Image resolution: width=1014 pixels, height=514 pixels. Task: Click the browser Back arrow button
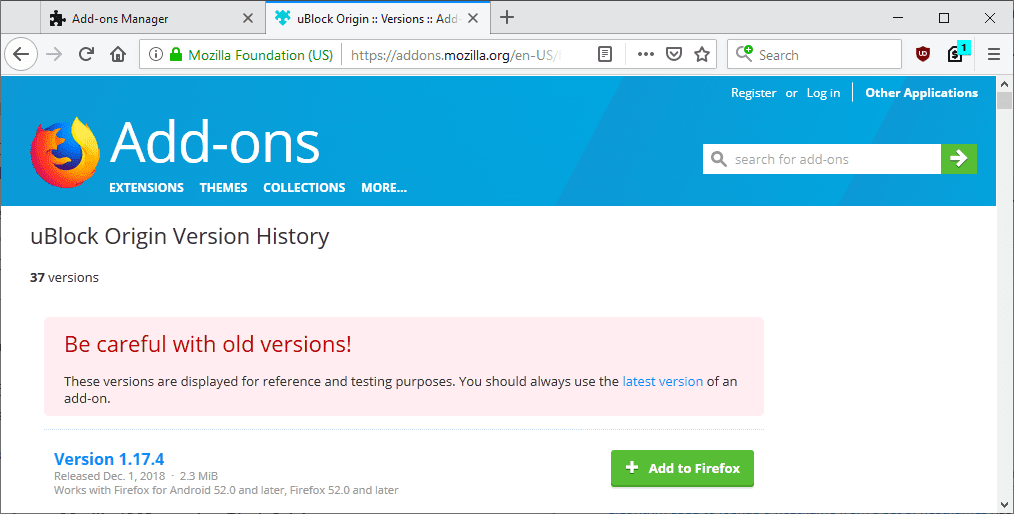(21, 54)
